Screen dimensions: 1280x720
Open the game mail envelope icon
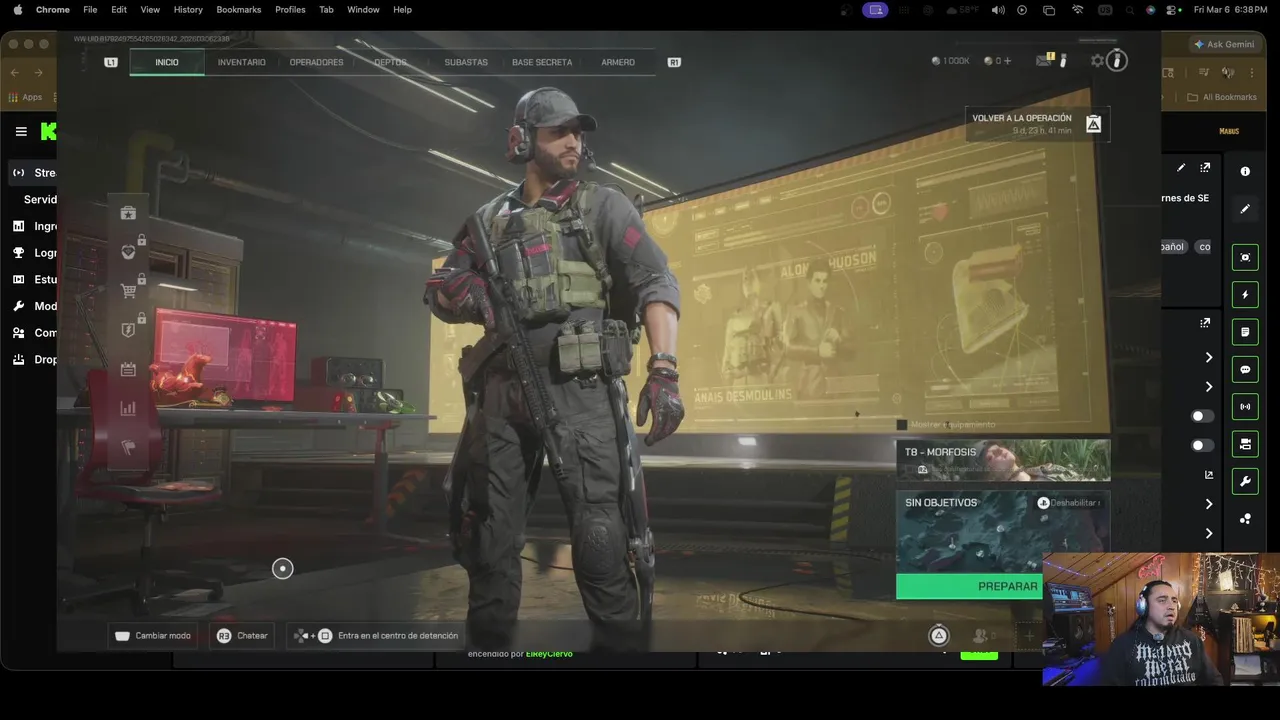(1044, 61)
